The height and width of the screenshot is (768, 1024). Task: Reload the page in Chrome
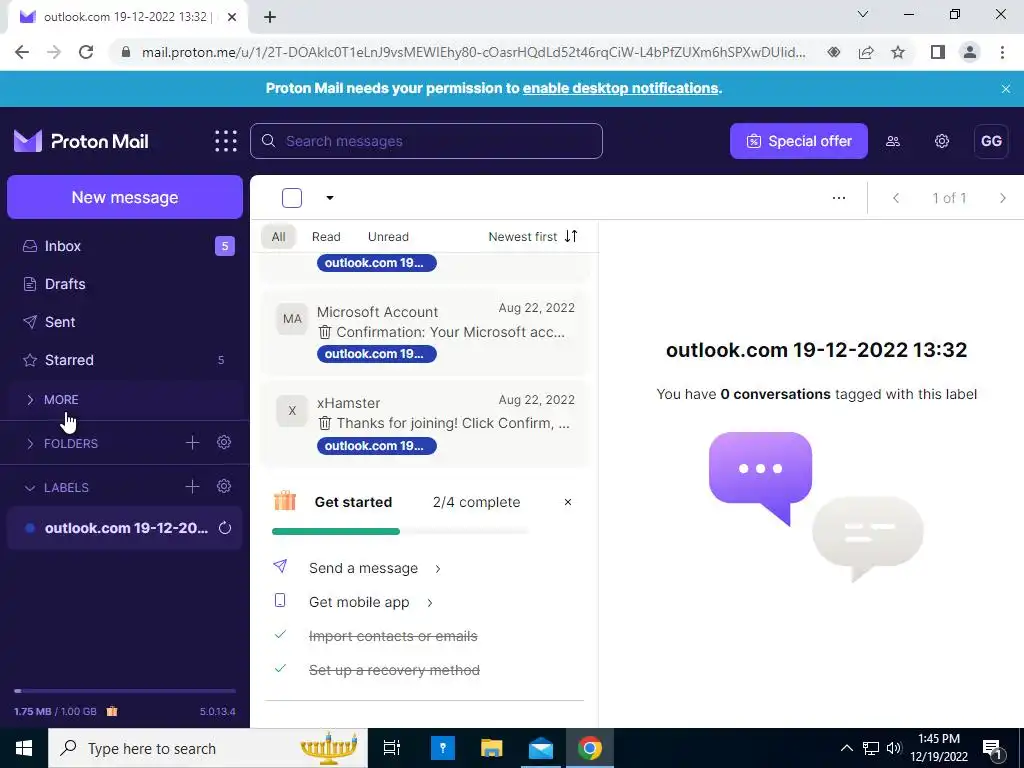[x=86, y=52]
